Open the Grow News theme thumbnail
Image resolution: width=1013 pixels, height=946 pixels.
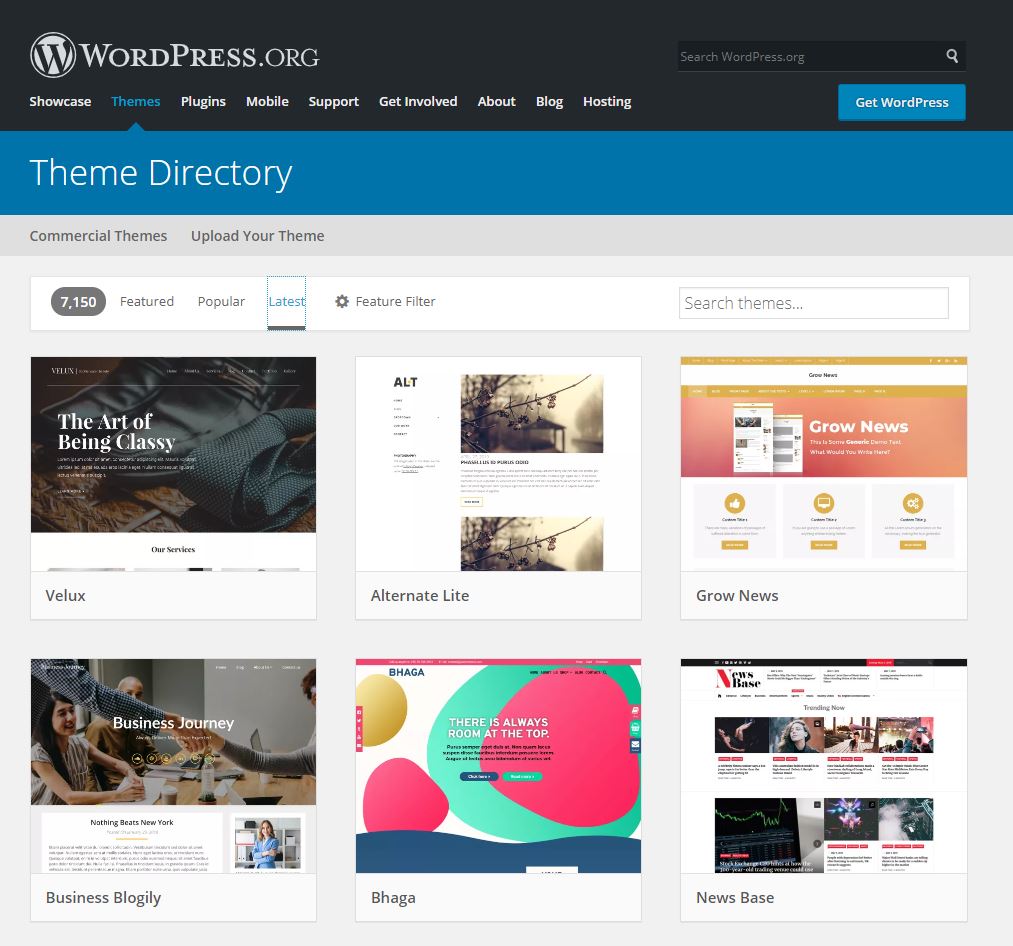pyautogui.click(x=824, y=464)
